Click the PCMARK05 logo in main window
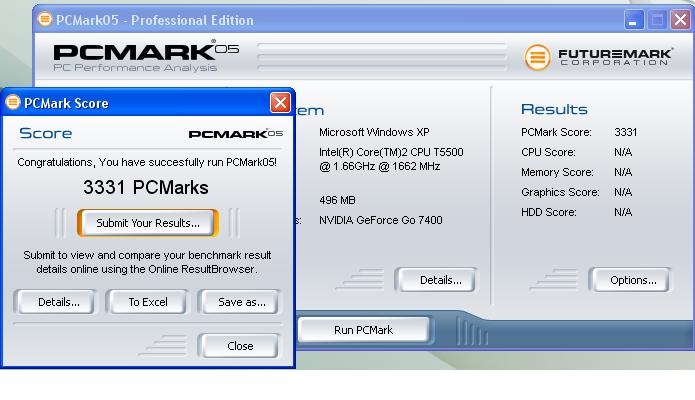The width and height of the screenshot is (695, 400). tap(146, 56)
